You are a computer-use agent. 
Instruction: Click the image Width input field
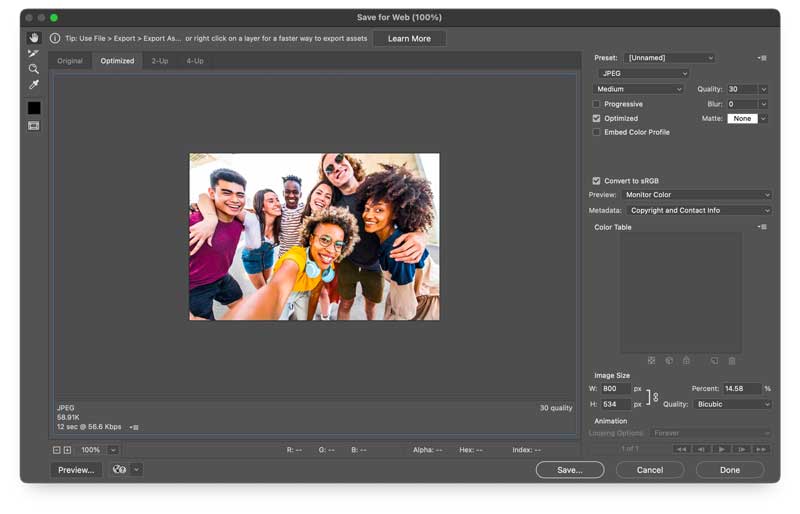tap(615, 388)
